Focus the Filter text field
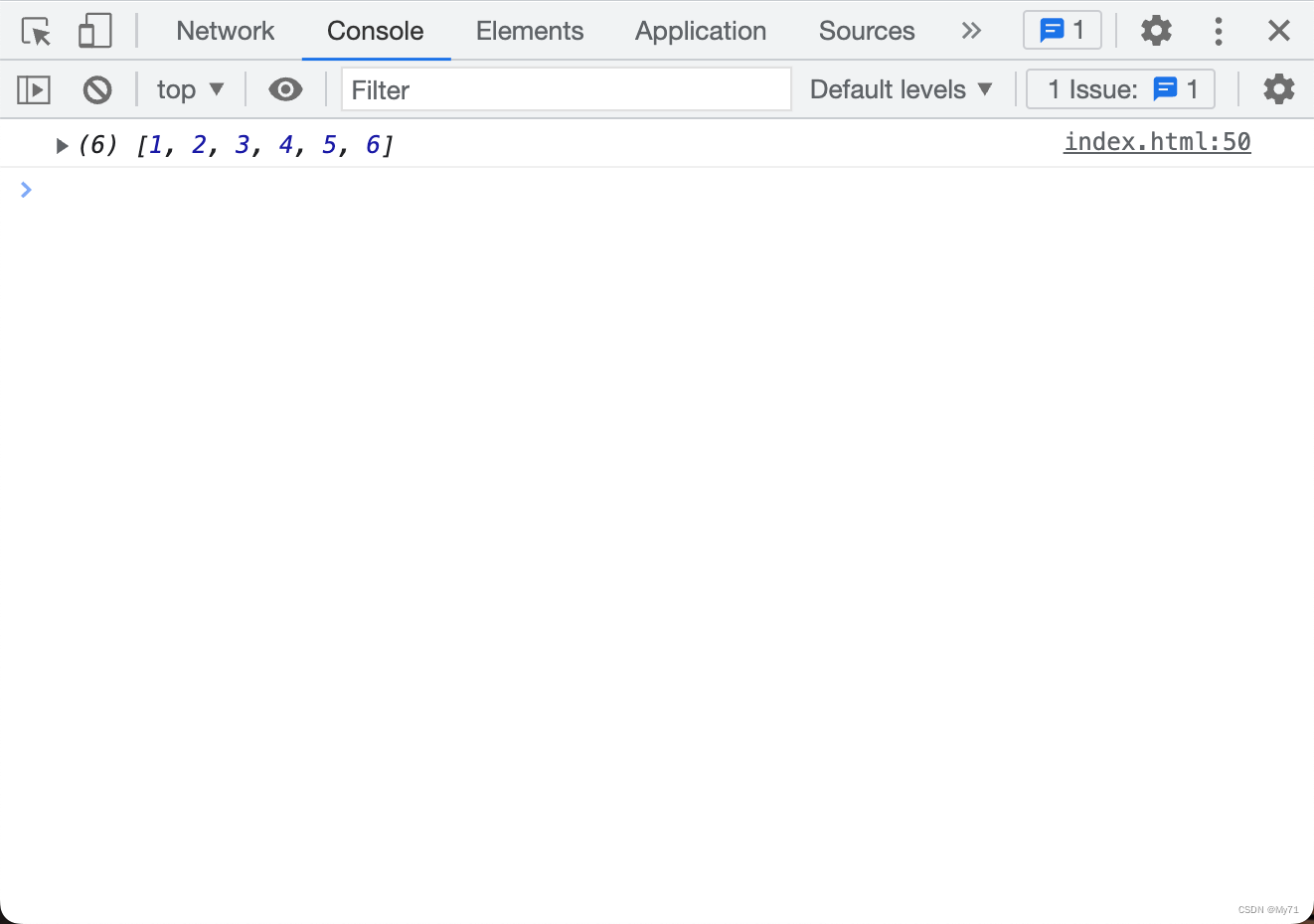The image size is (1314, 924). click(566, 90)
